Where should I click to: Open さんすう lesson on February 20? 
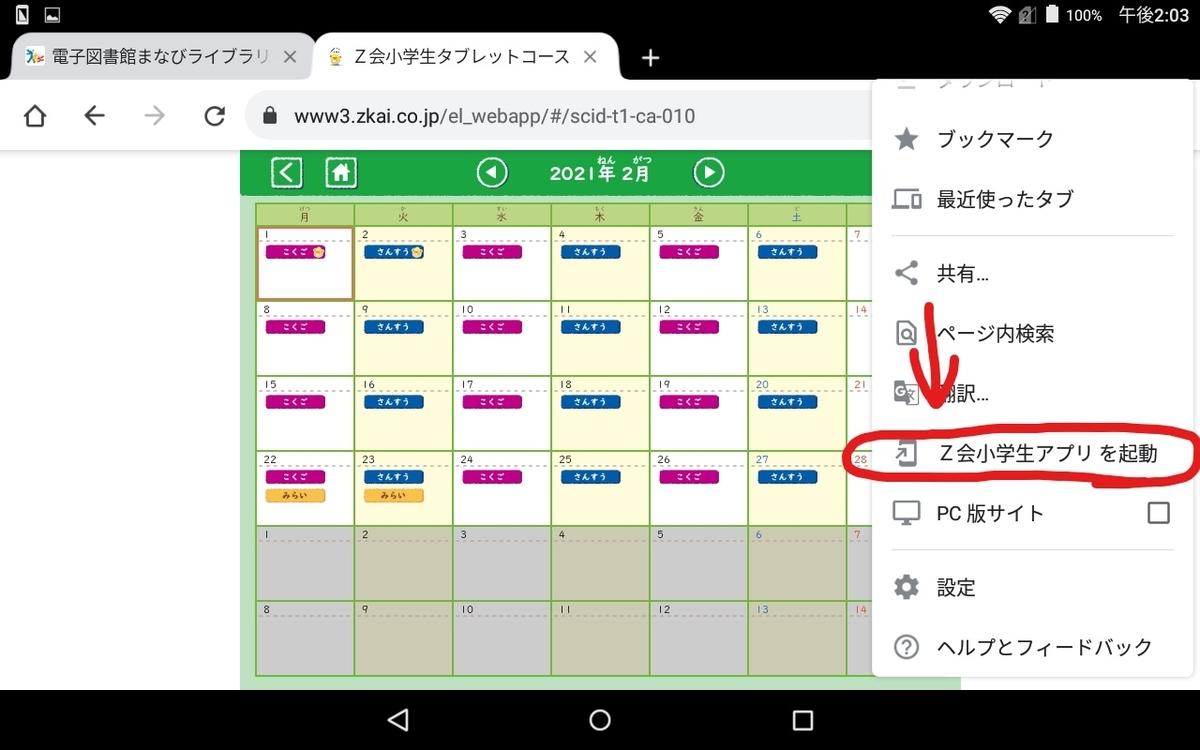787,402
